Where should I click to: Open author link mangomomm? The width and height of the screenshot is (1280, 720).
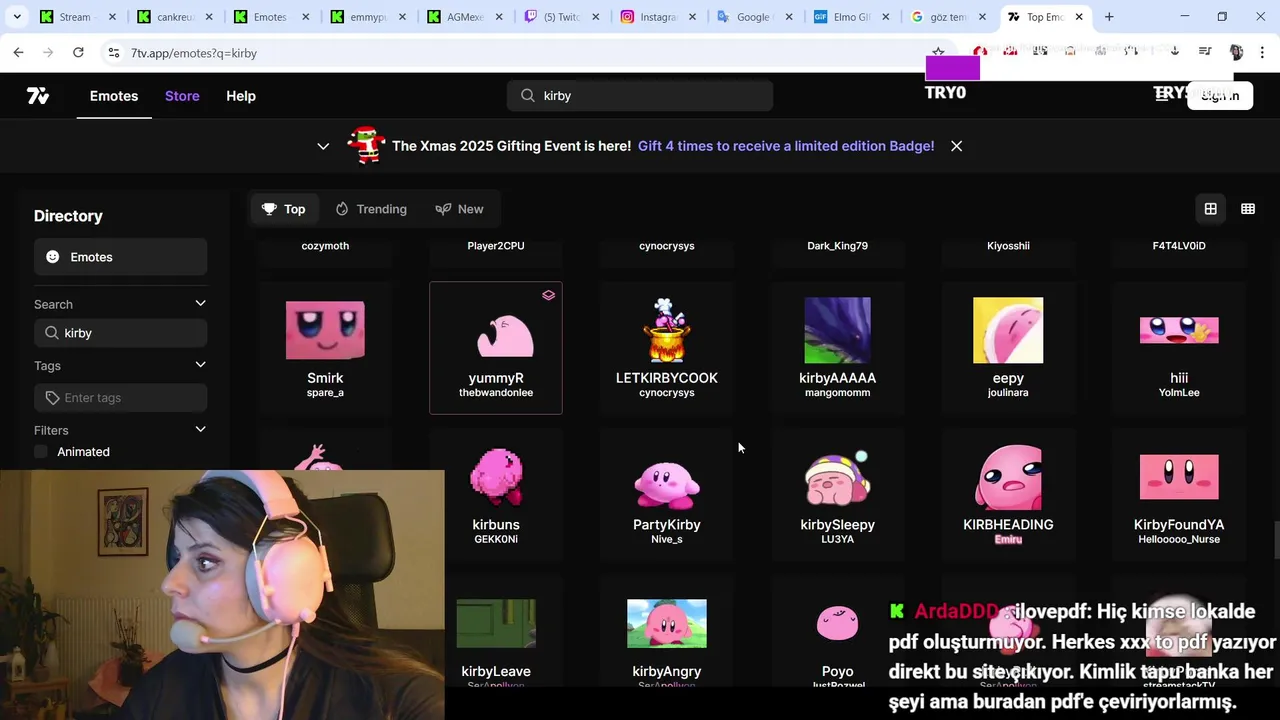837,393
